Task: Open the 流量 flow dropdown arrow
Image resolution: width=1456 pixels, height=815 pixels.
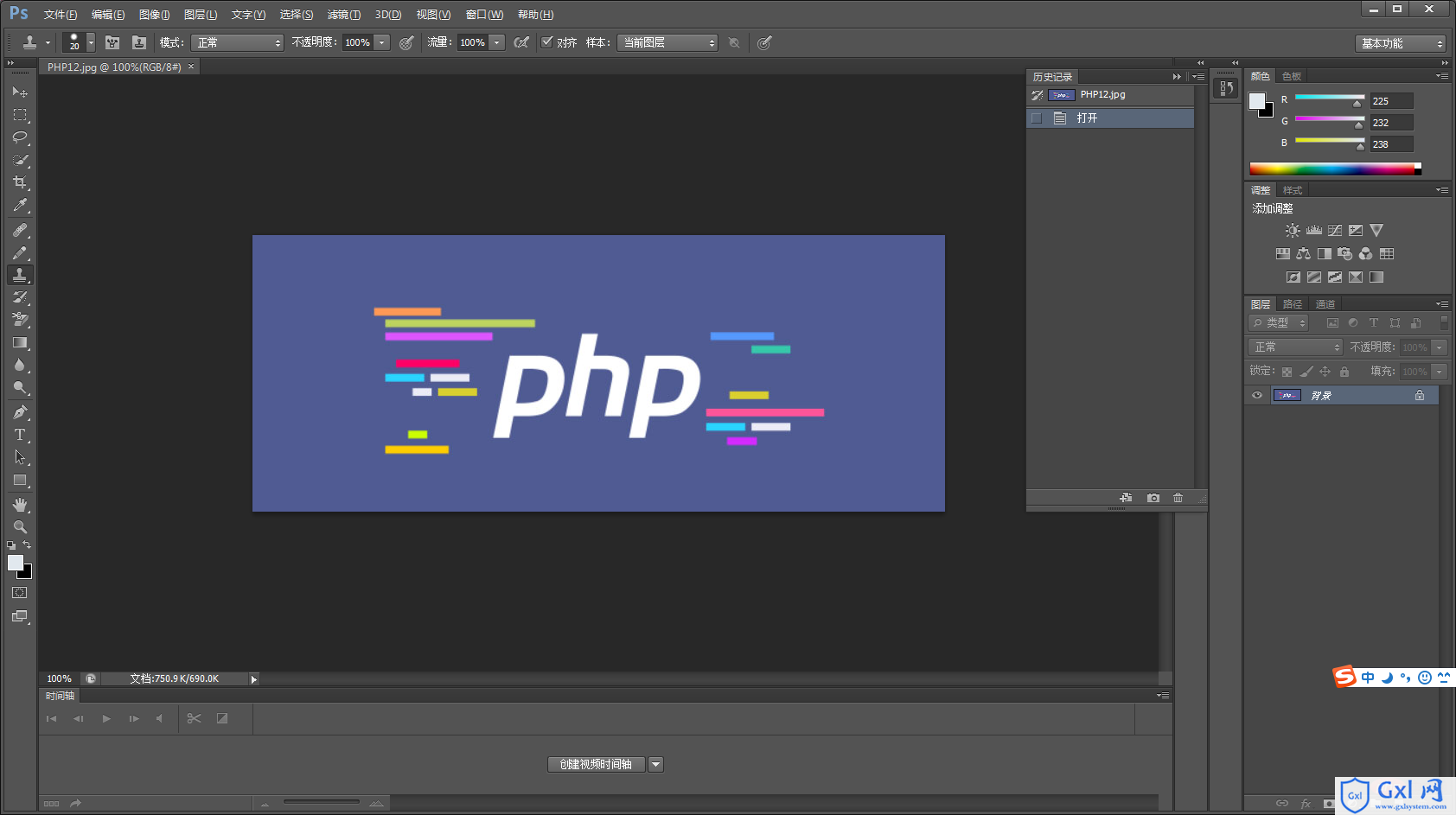Action: click(x=496, y=42)
